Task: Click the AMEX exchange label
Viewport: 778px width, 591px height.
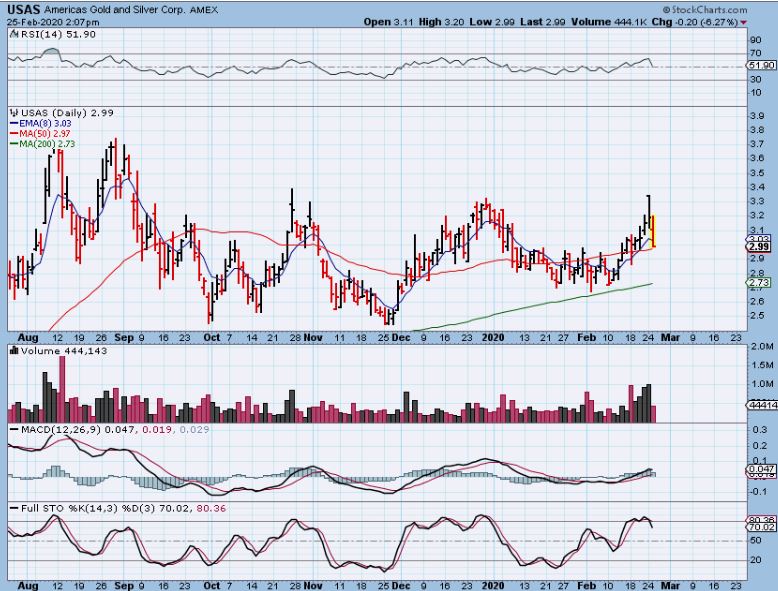Action: pos(203,10)
